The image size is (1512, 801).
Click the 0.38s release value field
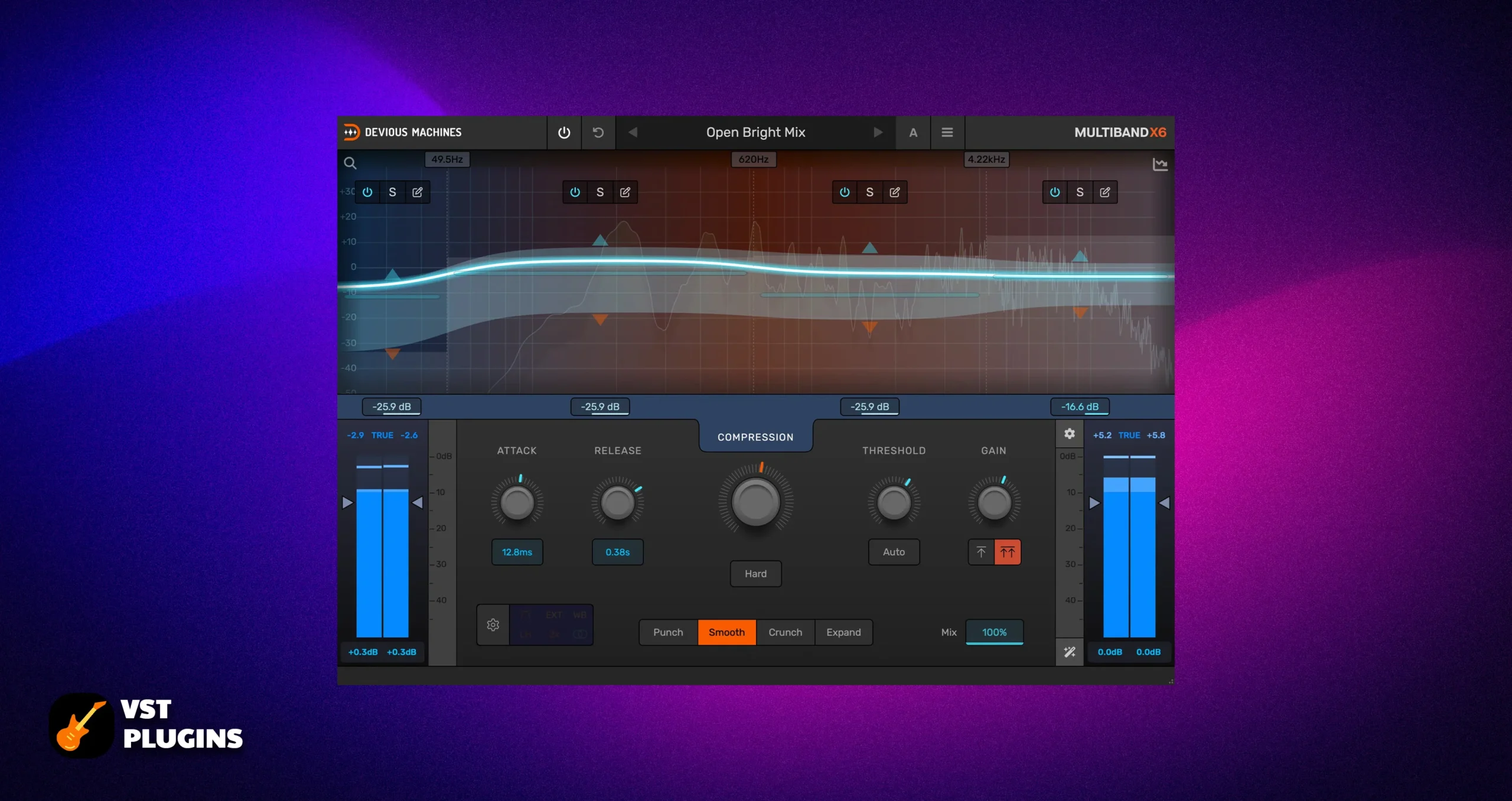tap(617, 552)
